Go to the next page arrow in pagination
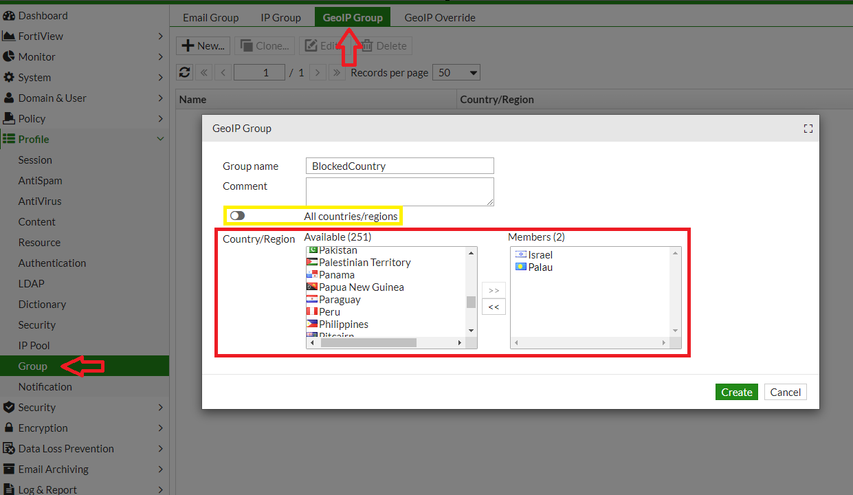The height and width of the screenshot is (495, 853). pos(317,73)
